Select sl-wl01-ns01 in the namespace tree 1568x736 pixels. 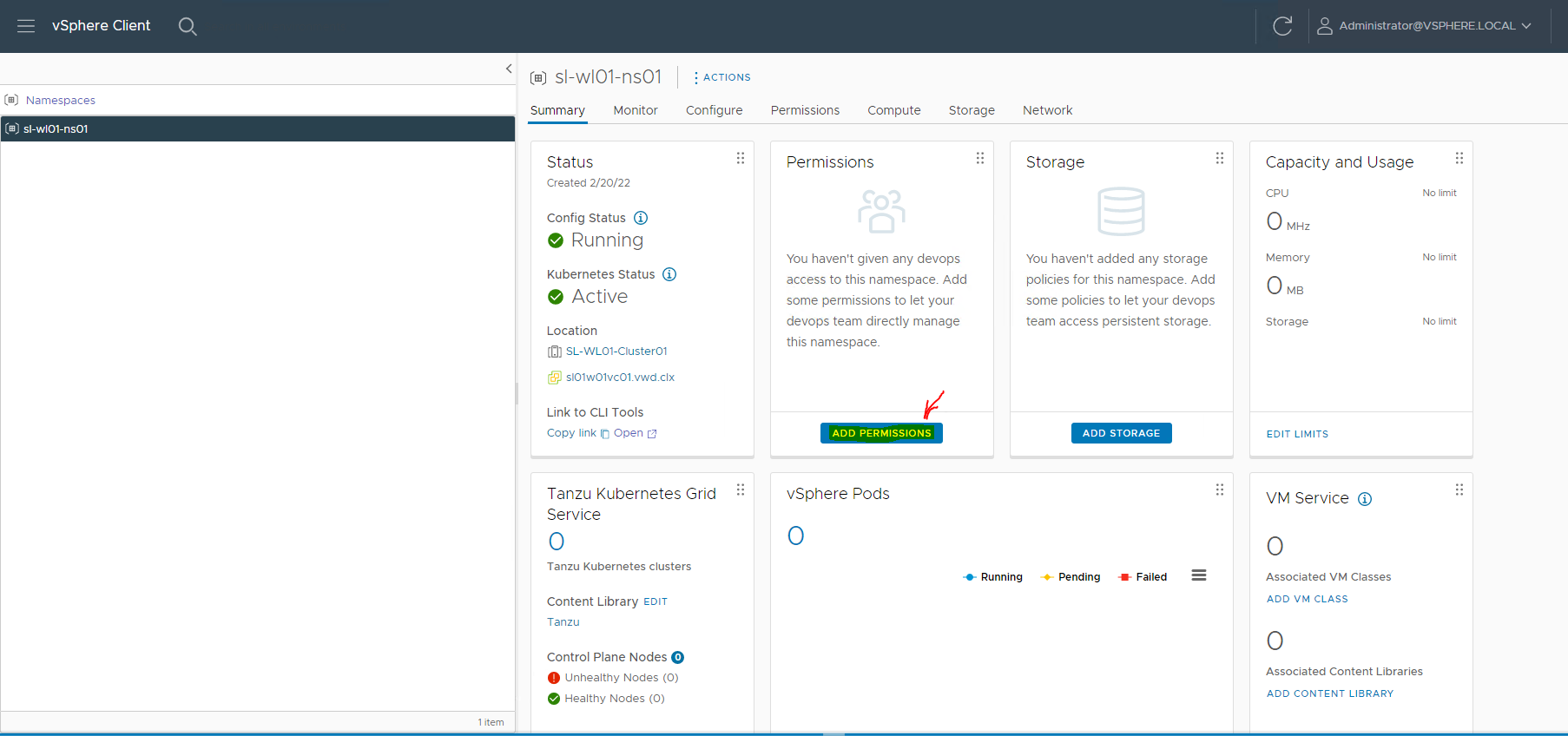[258, 128]
